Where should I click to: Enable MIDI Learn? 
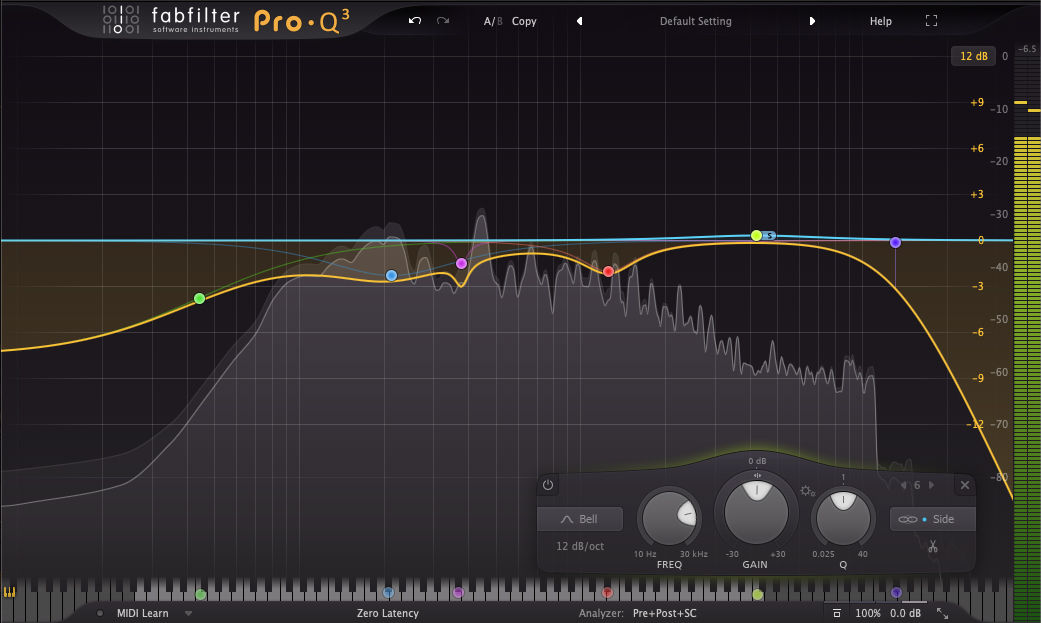coord(142,613)
